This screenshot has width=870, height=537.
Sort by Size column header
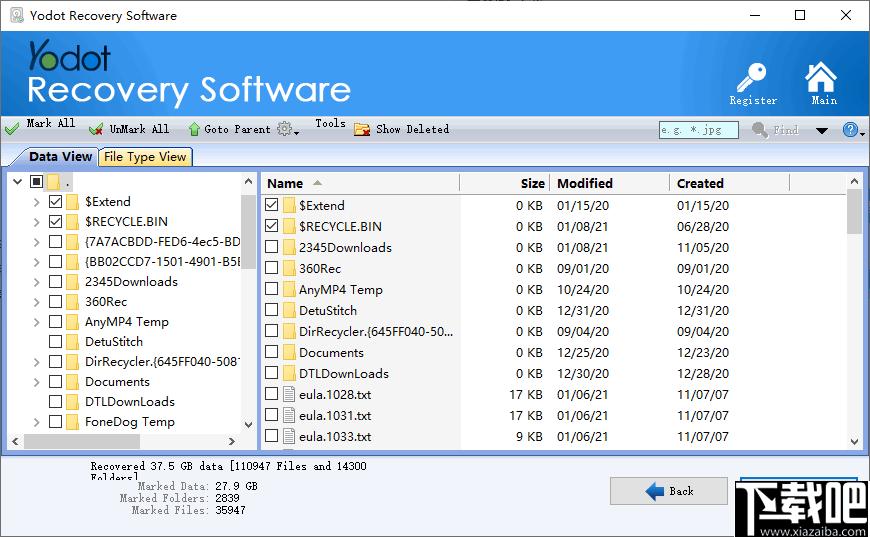point(505,183)
